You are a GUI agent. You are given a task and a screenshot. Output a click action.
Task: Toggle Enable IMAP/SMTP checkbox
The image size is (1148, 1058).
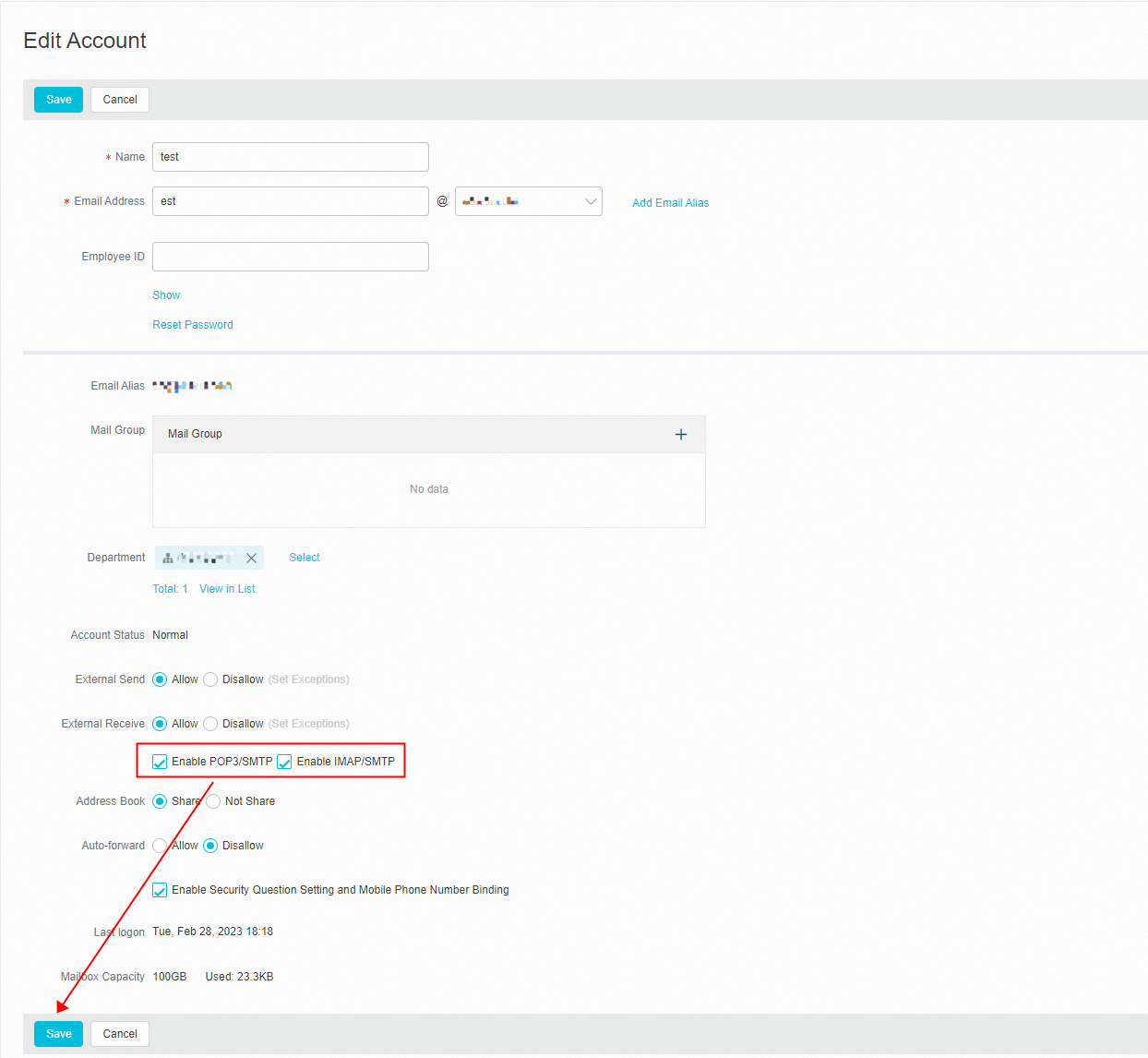(284, 762)
